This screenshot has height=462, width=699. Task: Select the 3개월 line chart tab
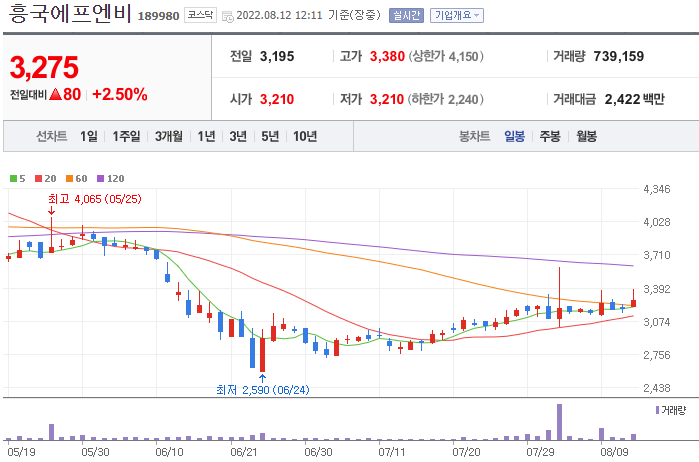pyautogui.click(x=169, y=136)
